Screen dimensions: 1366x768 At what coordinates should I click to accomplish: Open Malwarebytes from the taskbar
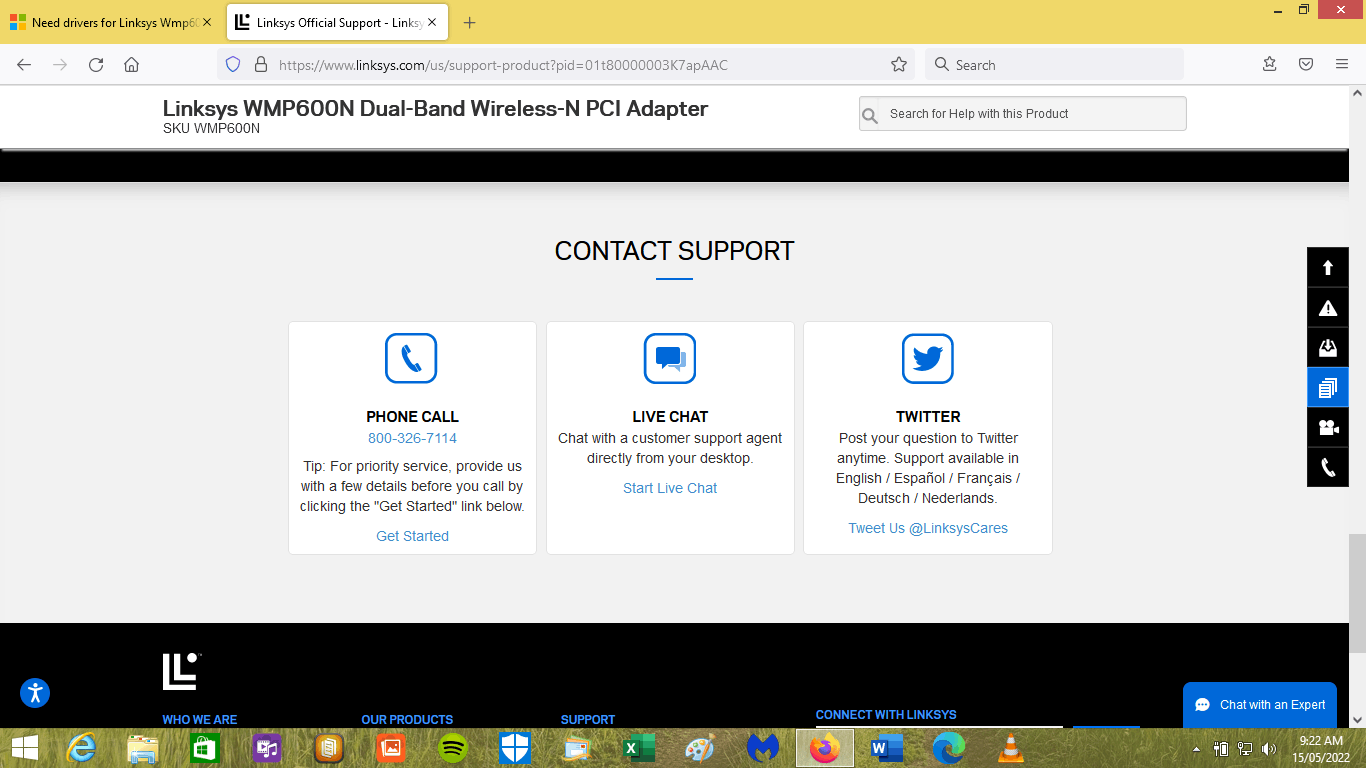763,748
